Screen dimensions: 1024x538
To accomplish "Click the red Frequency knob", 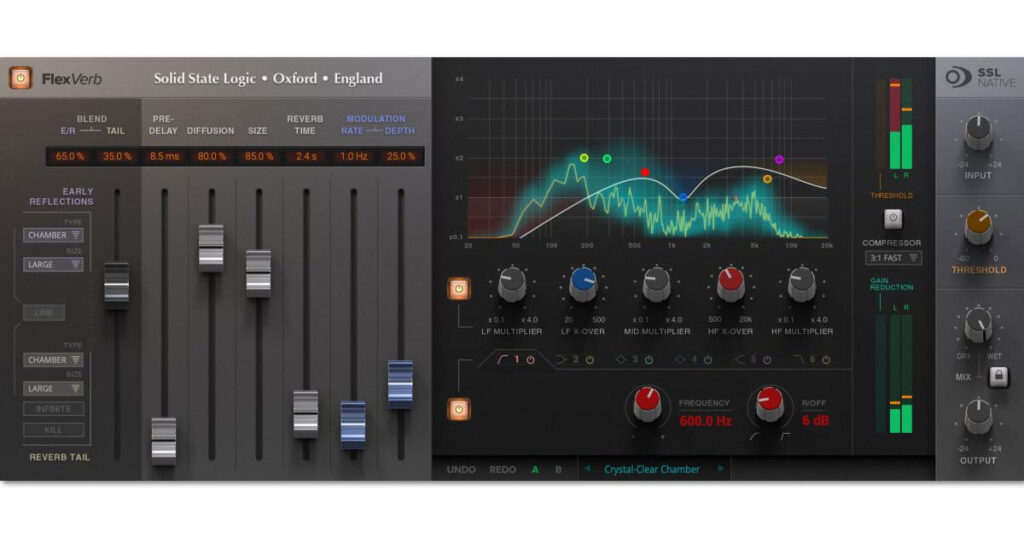I will 648,404.
